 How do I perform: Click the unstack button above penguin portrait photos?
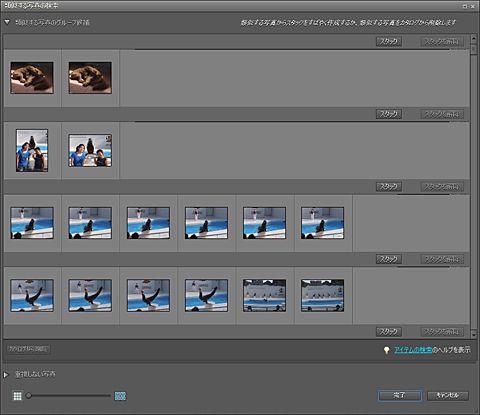tap(442, 114)
